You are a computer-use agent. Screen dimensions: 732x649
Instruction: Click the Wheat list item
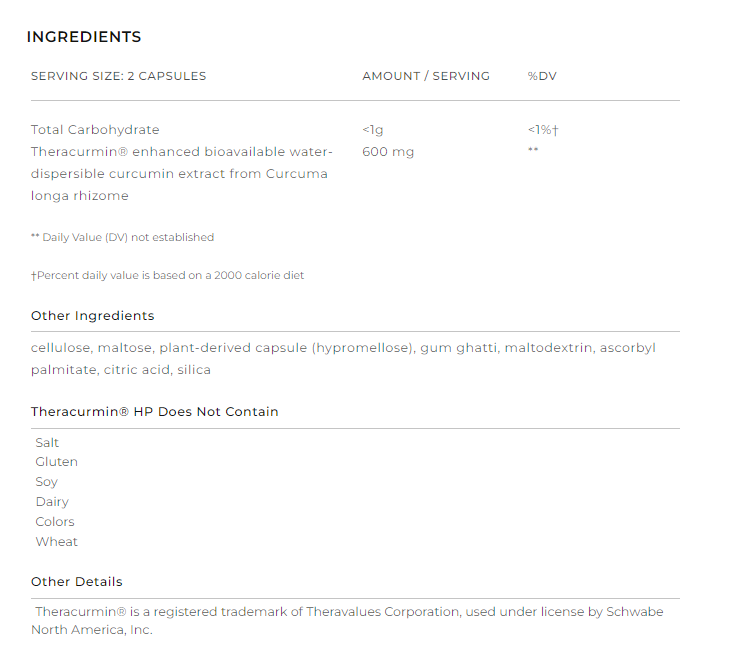pyautogui.click(x=56, y=542)
